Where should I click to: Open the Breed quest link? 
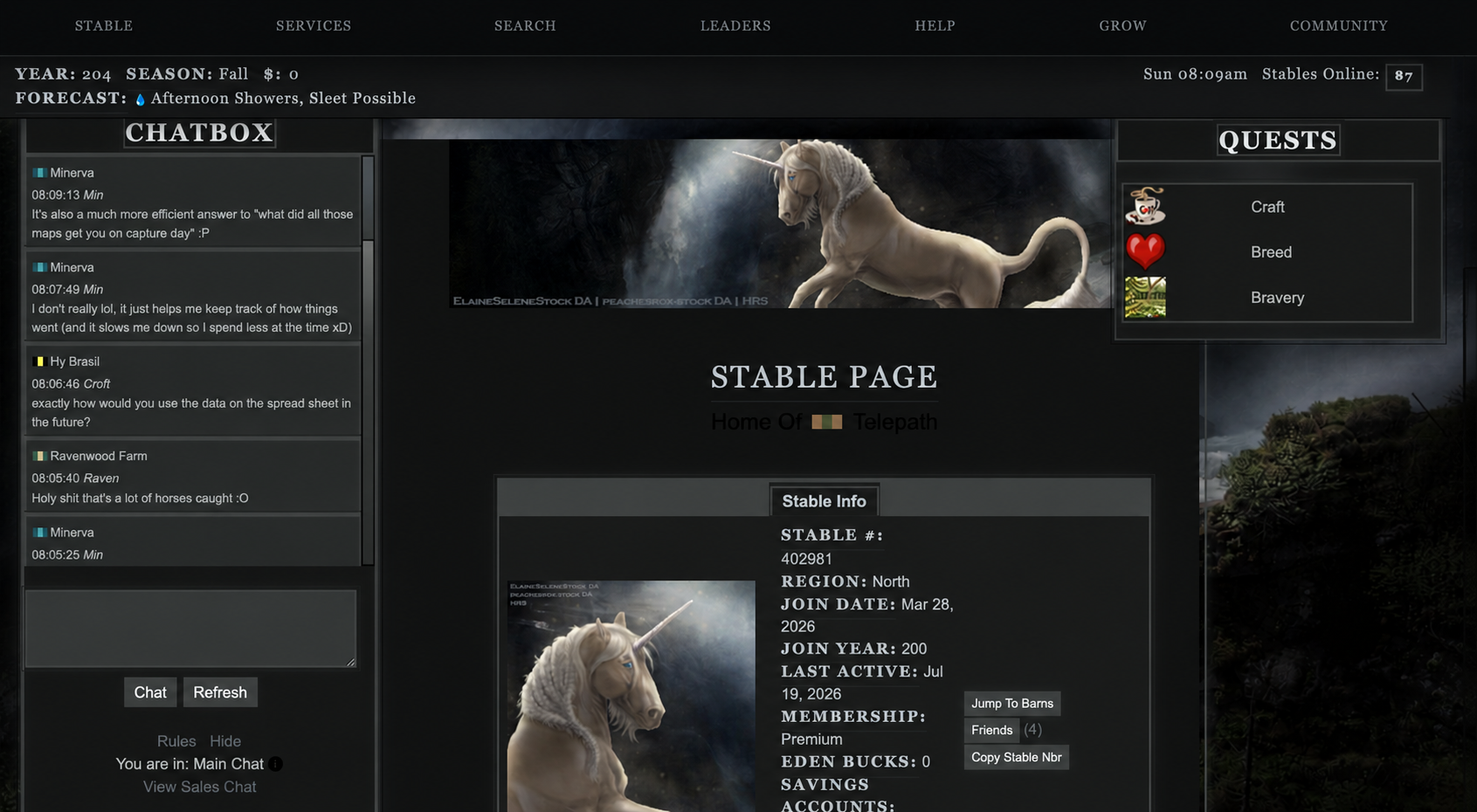point(1271,252)
